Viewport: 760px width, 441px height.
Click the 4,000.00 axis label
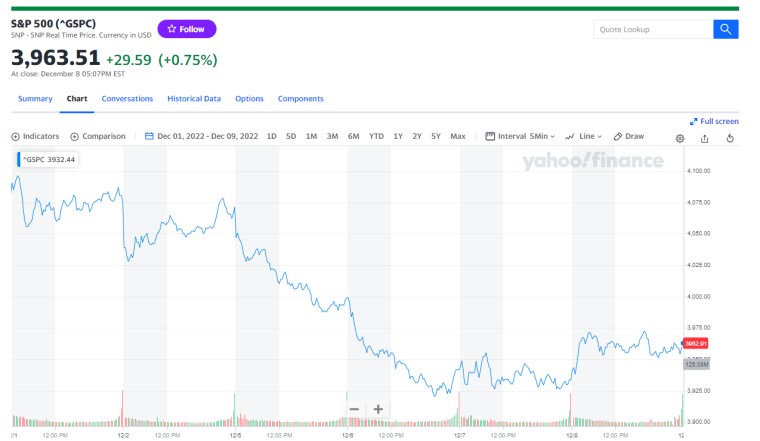point(698,297)
